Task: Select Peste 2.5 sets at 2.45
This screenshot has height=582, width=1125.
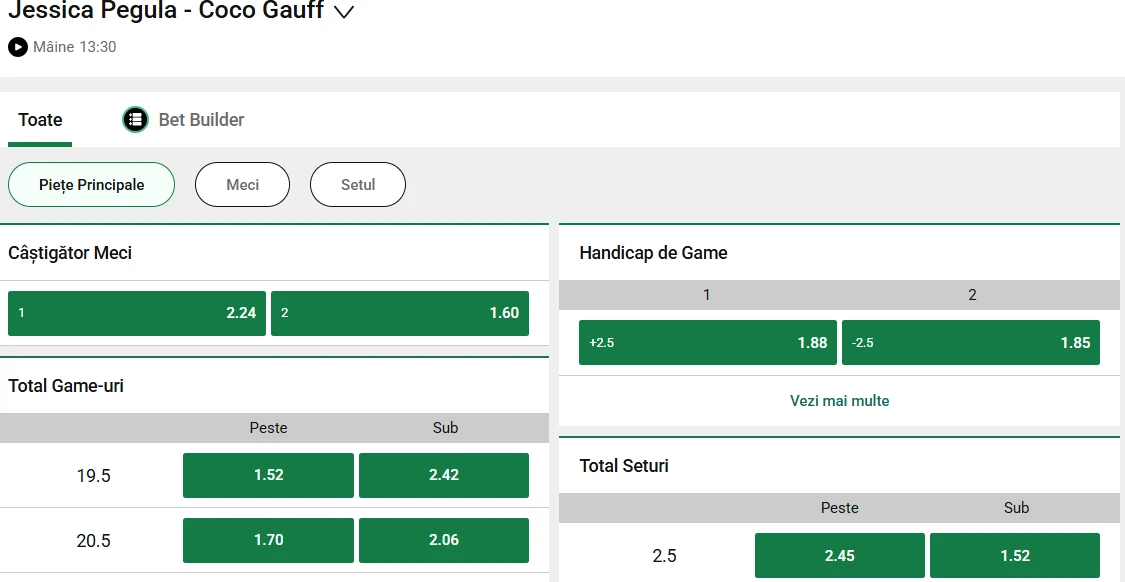Action: 839,556
